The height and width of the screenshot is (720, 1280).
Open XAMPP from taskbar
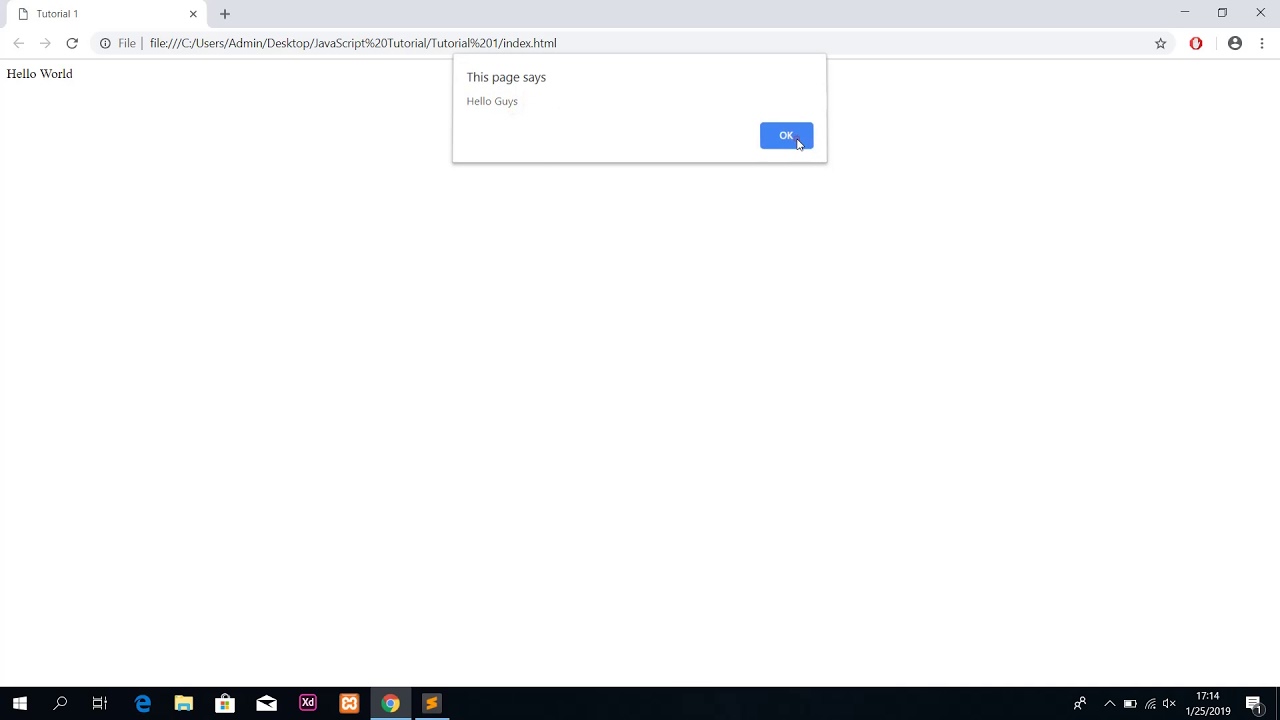point(349,704)
